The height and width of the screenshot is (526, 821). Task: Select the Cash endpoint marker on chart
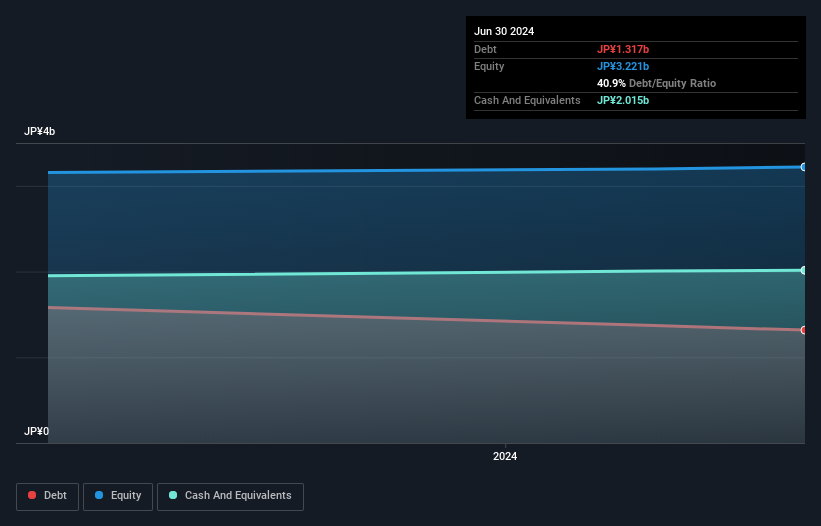tap(804, 270)
